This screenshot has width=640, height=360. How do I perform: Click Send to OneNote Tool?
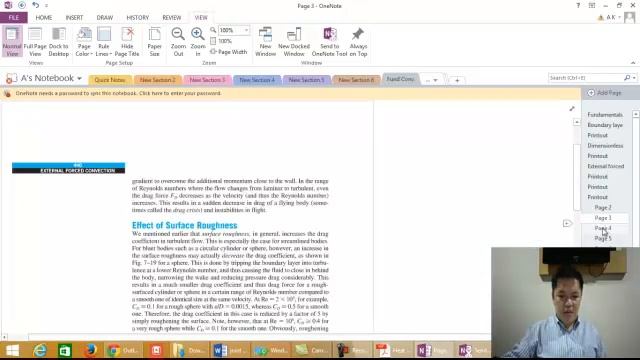click(329, 42)
